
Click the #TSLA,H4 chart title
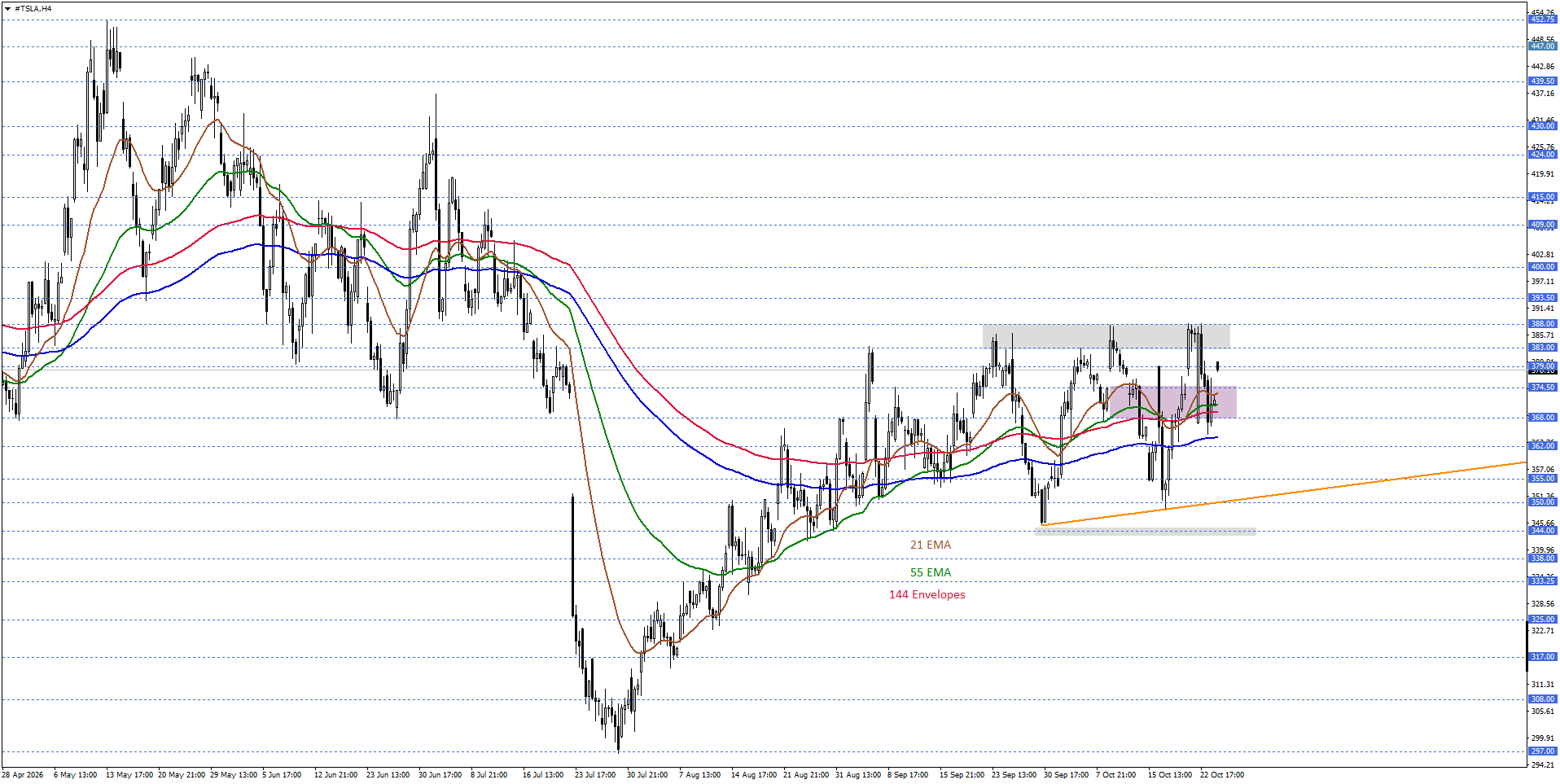pos(33,9)
